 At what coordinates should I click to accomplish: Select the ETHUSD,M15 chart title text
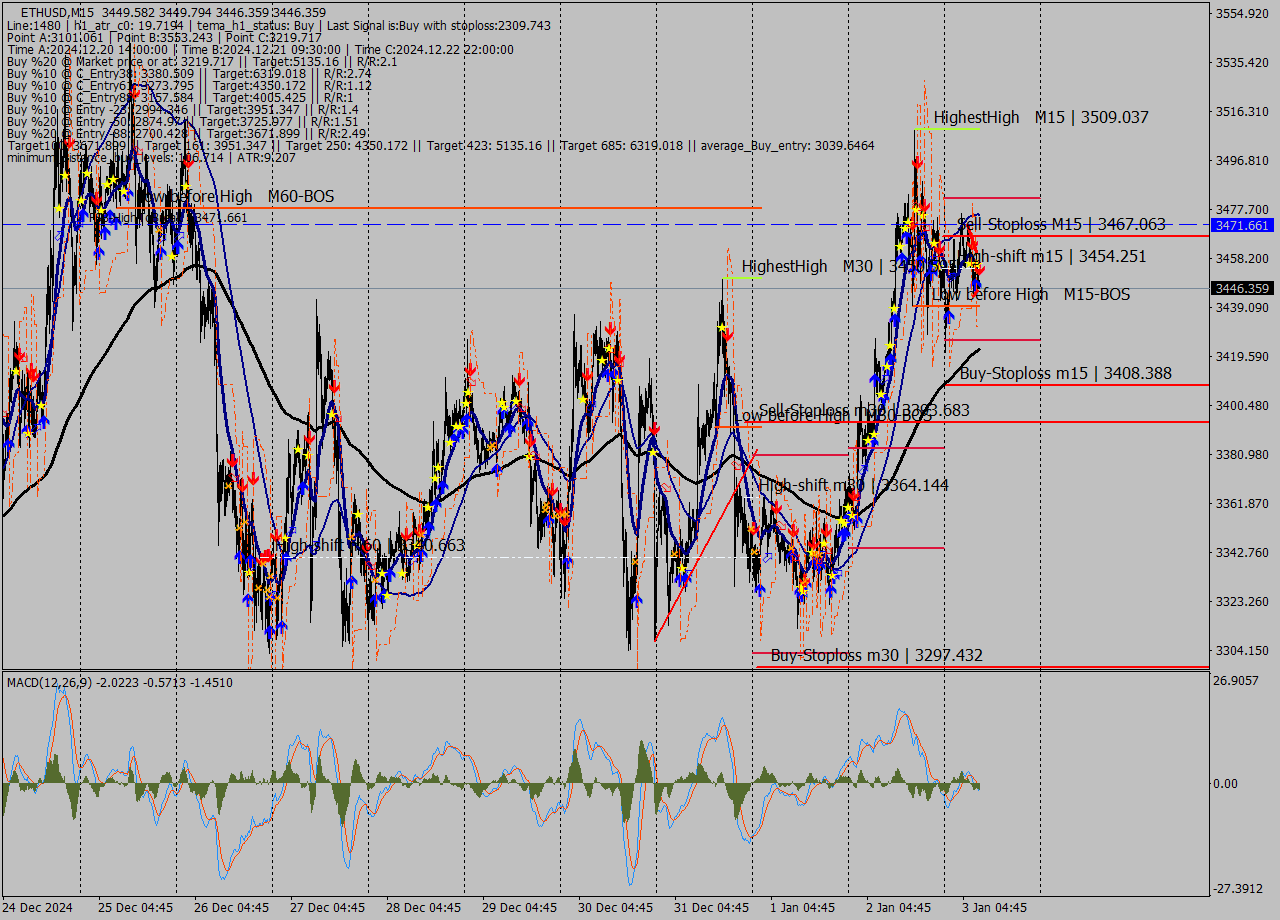tap(58, 12)
